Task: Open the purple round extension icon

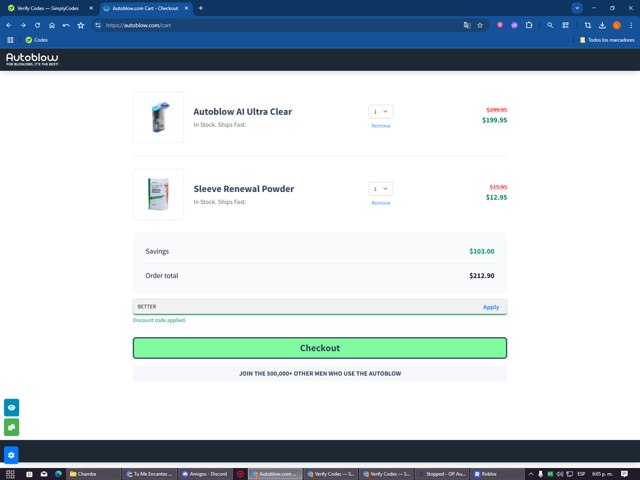Action: tap(514, 25)
